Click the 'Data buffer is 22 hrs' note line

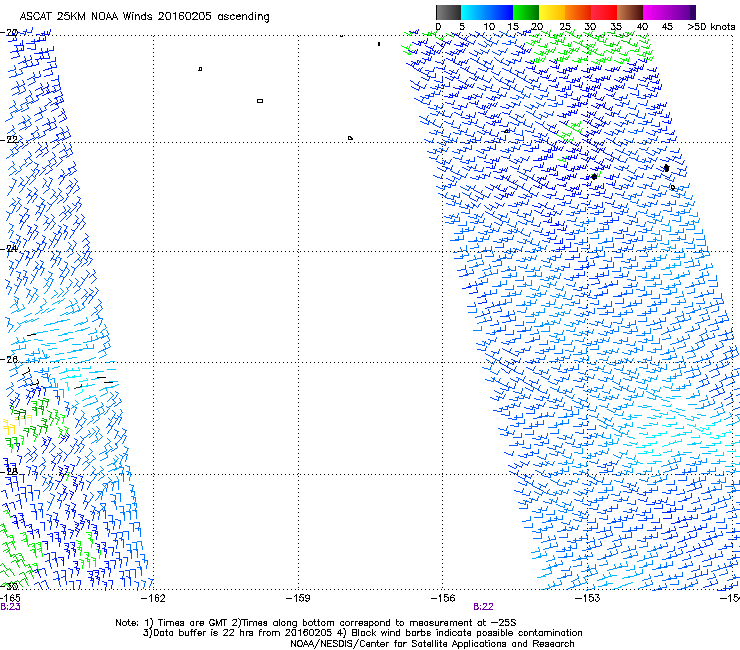click(x=362, y=633)
